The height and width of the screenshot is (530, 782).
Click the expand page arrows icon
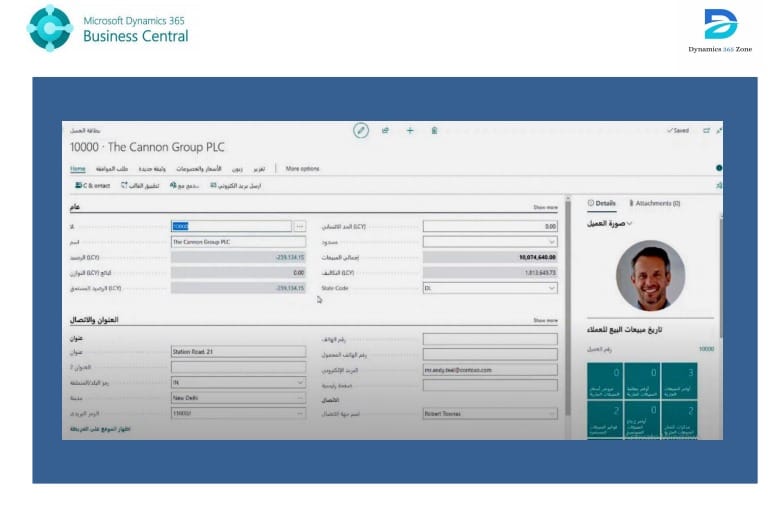point(719,131)
